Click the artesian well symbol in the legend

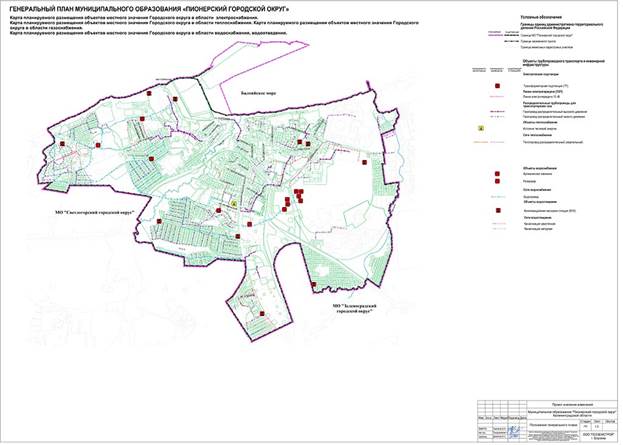coord(497,174)
